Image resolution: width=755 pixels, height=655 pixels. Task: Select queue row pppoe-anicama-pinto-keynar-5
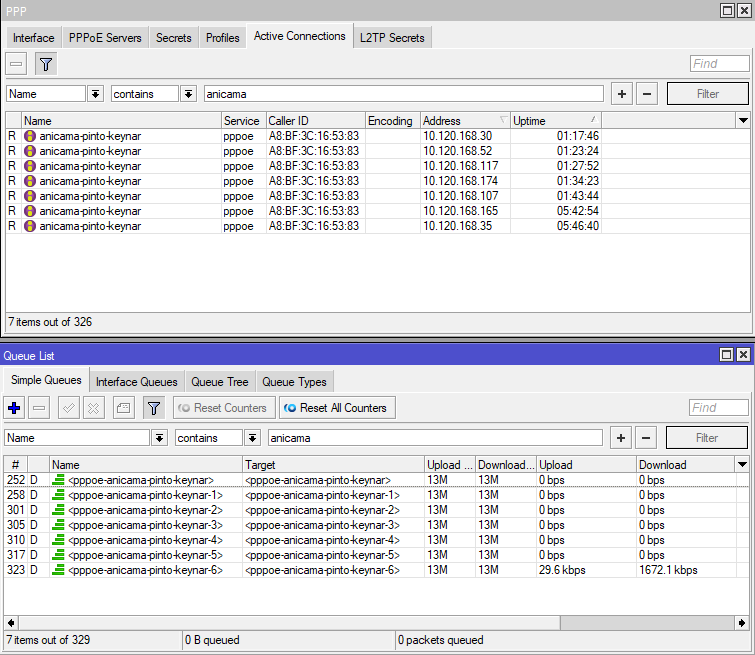point(370,554)
